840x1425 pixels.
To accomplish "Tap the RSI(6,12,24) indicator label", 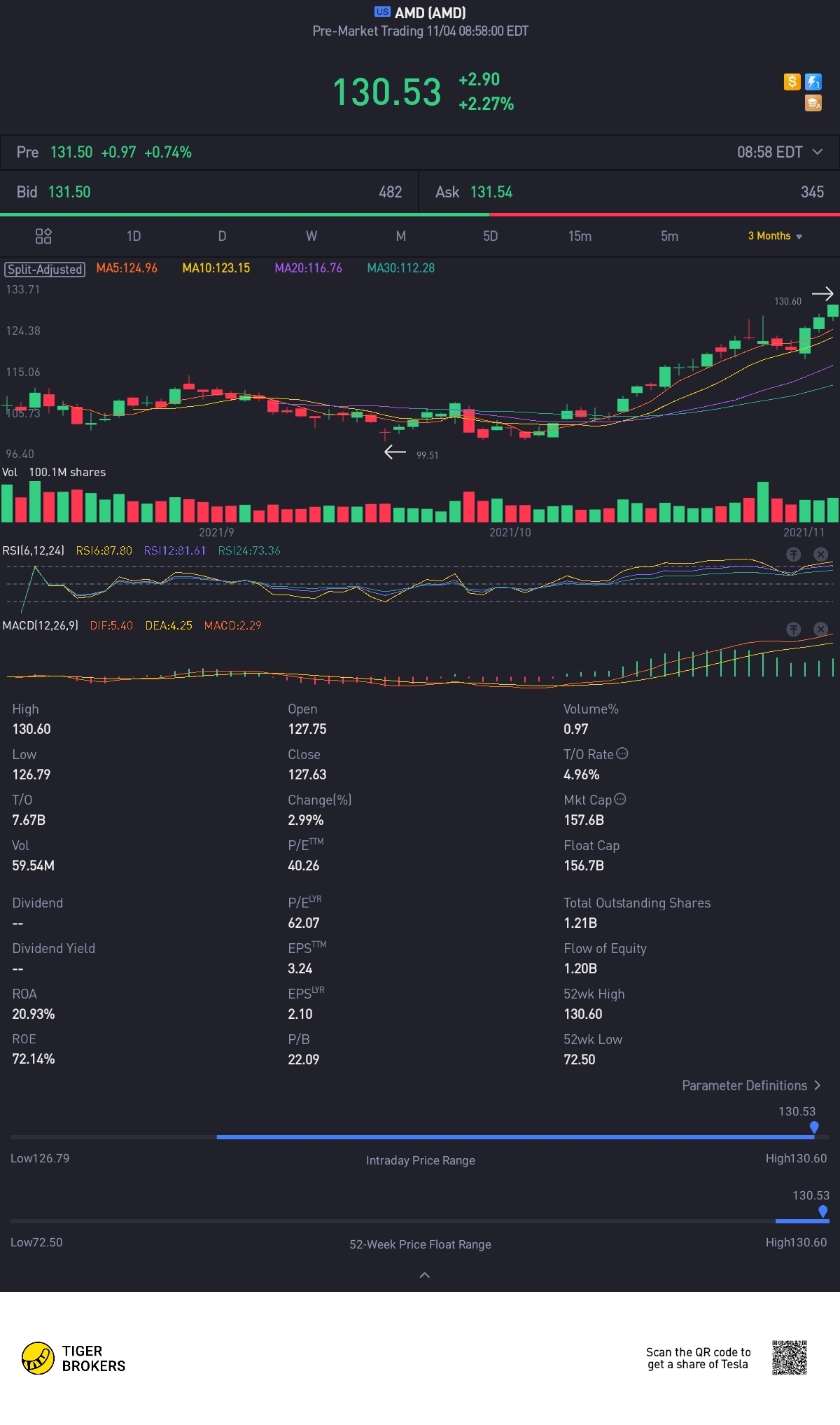I will coord(33,550).
